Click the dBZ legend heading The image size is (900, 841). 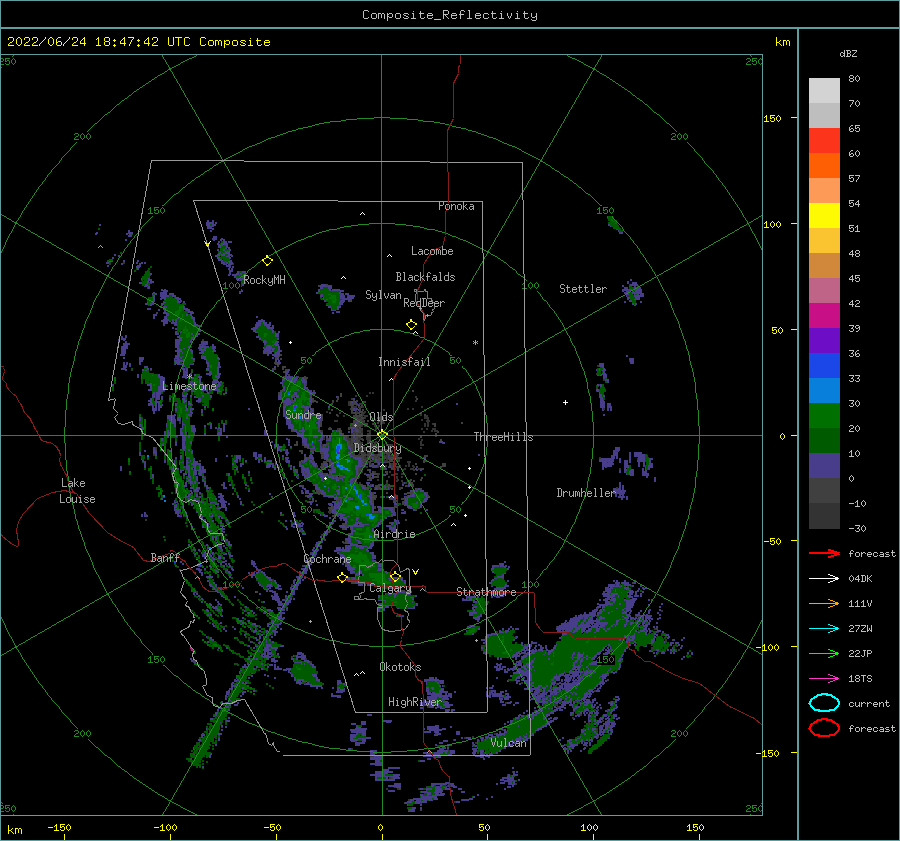[848, 53]
